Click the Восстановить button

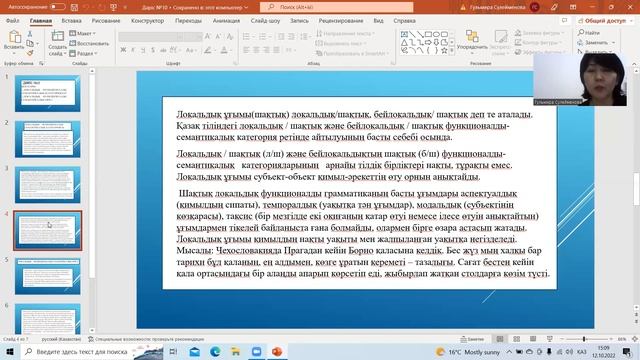point(89,43)
